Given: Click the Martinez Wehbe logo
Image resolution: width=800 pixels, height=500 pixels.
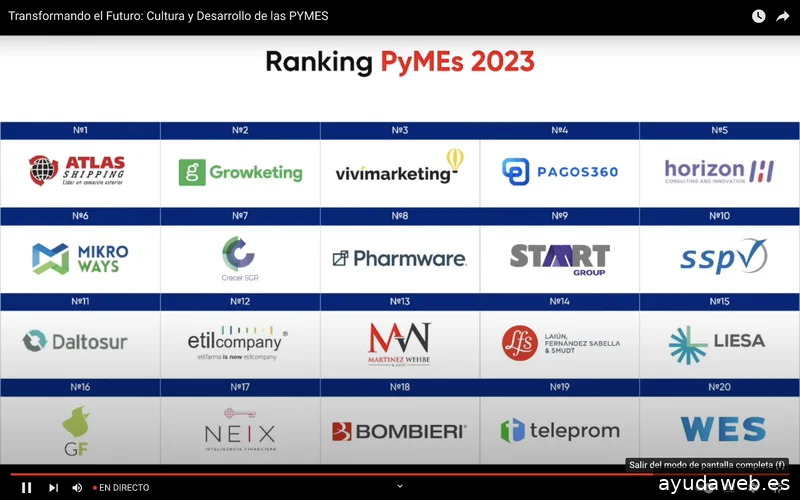Looking at the screenshot, I should [x=399, y=344].
